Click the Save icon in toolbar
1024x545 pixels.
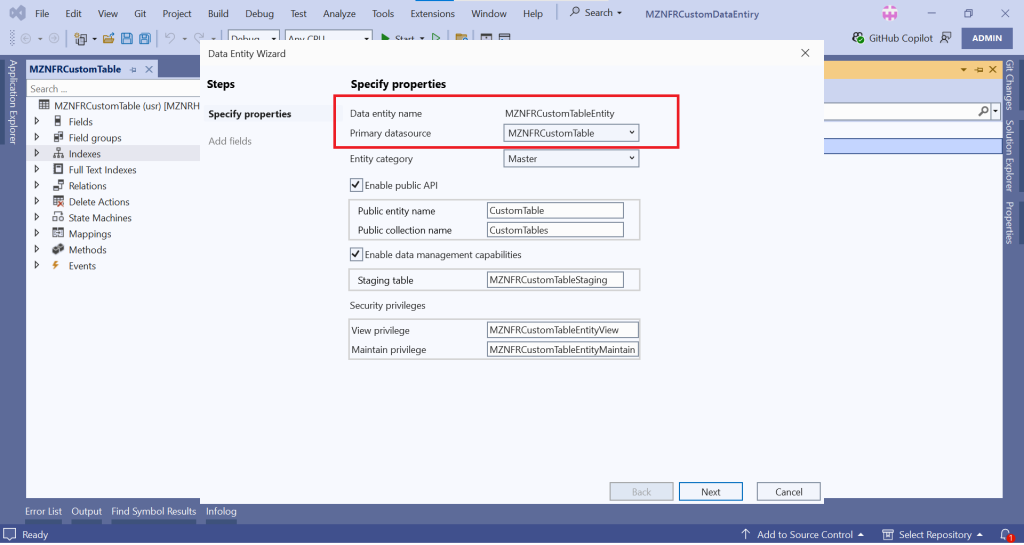point(127,39)
